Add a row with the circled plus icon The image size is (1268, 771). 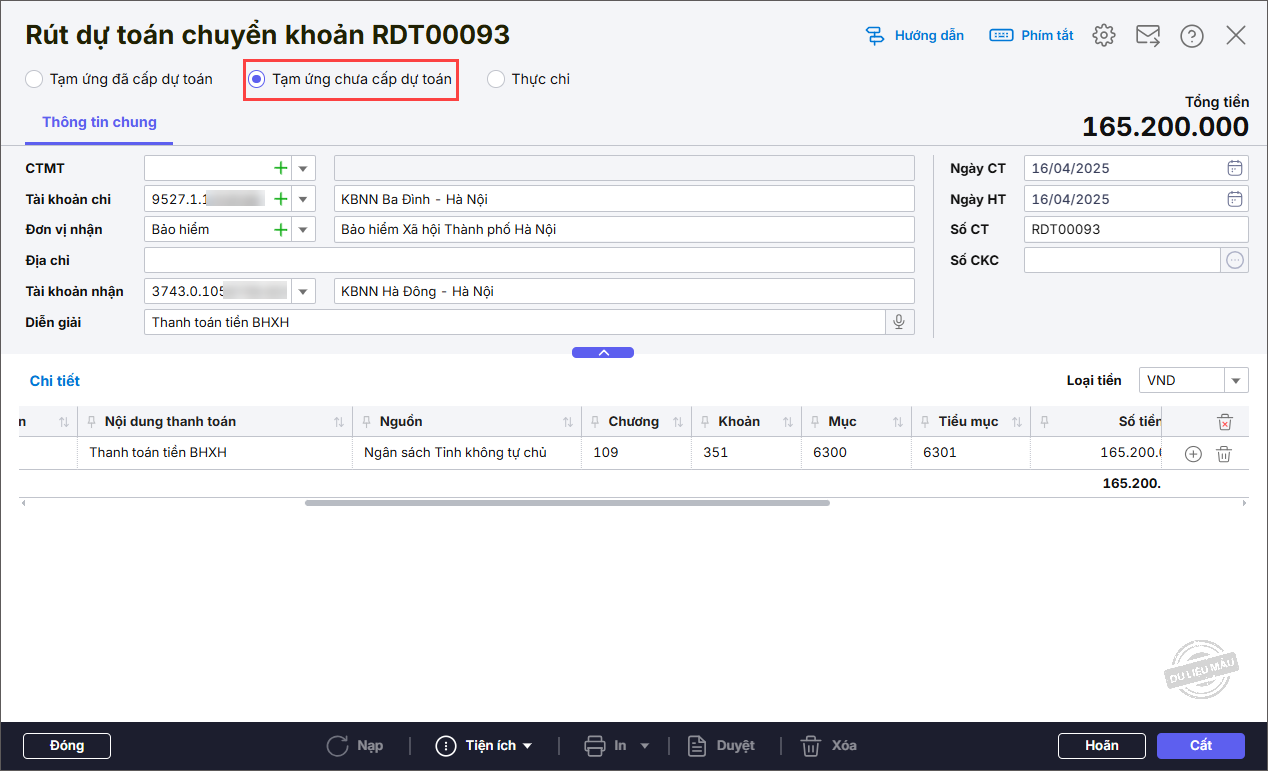(x=1192, y=454)
